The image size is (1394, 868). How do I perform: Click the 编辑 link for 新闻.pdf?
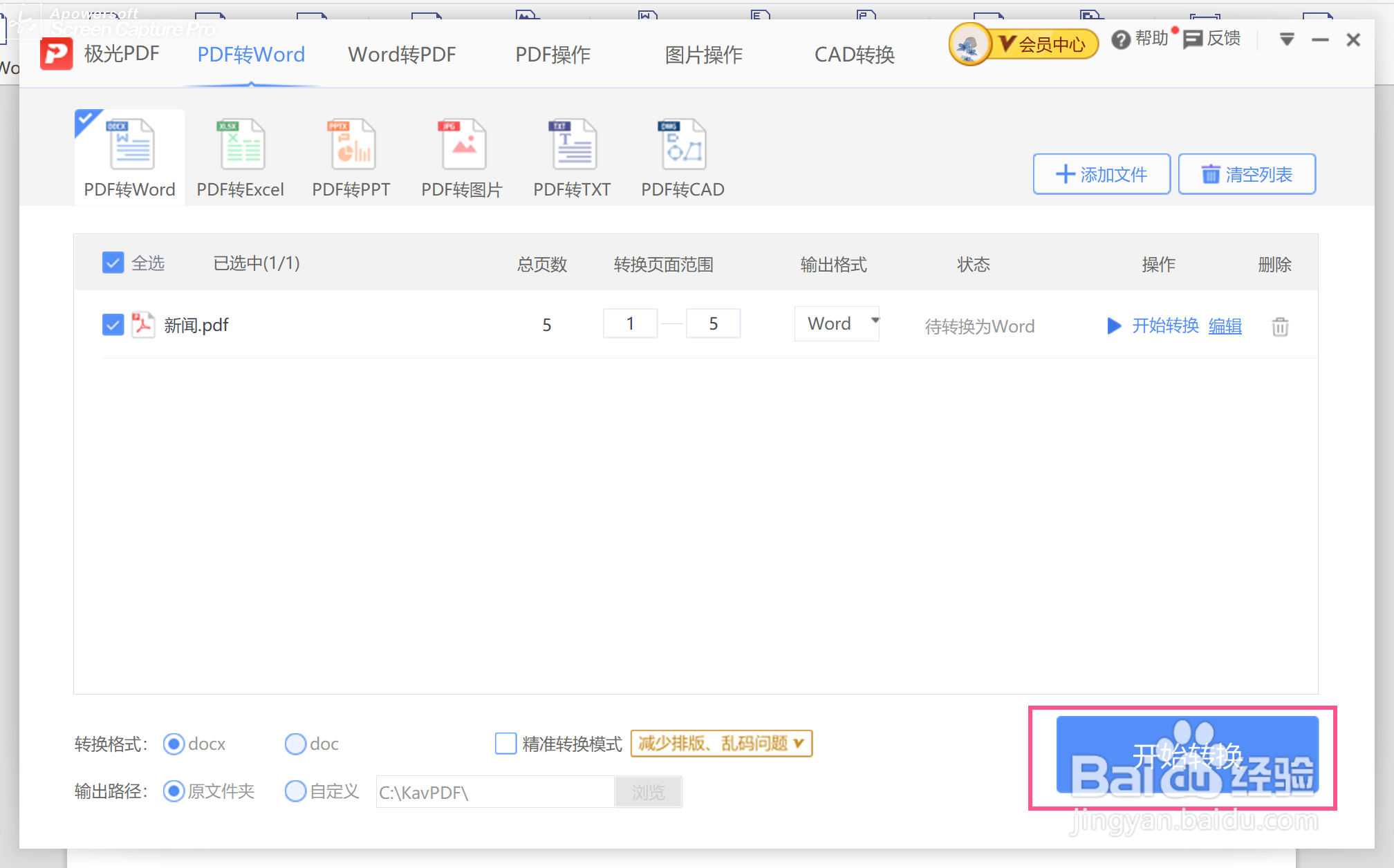click(1225, 325)
